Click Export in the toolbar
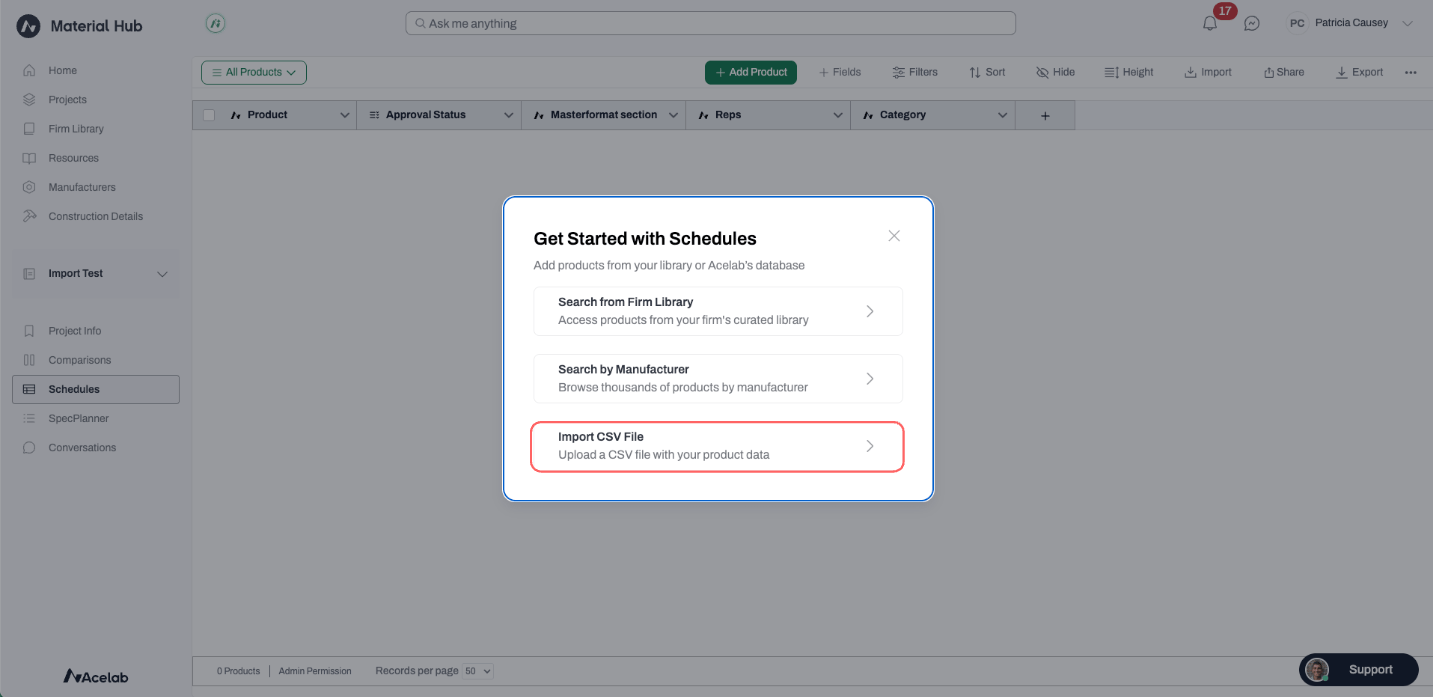Screen dimensions: 1433x697 [x=1360, y=72]
